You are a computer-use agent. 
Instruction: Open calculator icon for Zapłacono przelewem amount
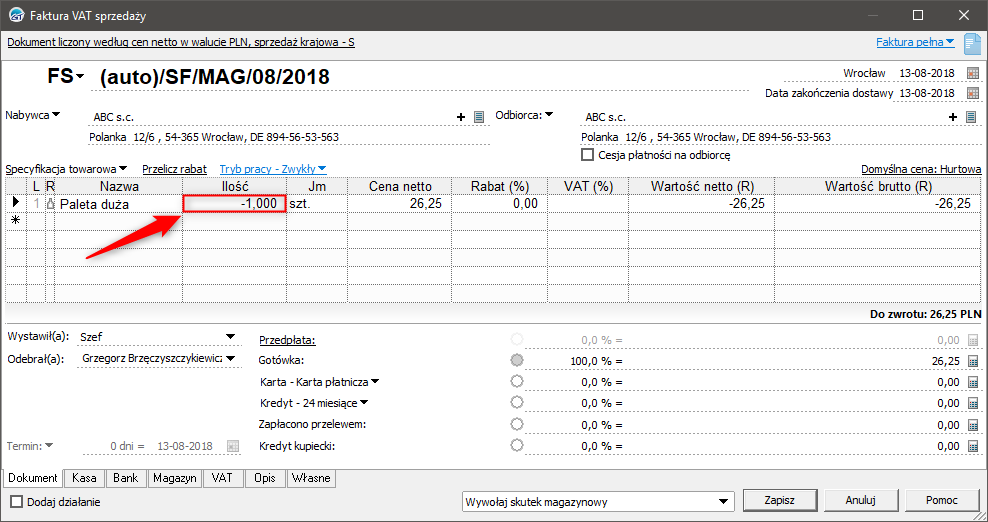pyautogui.click(x=973, y=425)
